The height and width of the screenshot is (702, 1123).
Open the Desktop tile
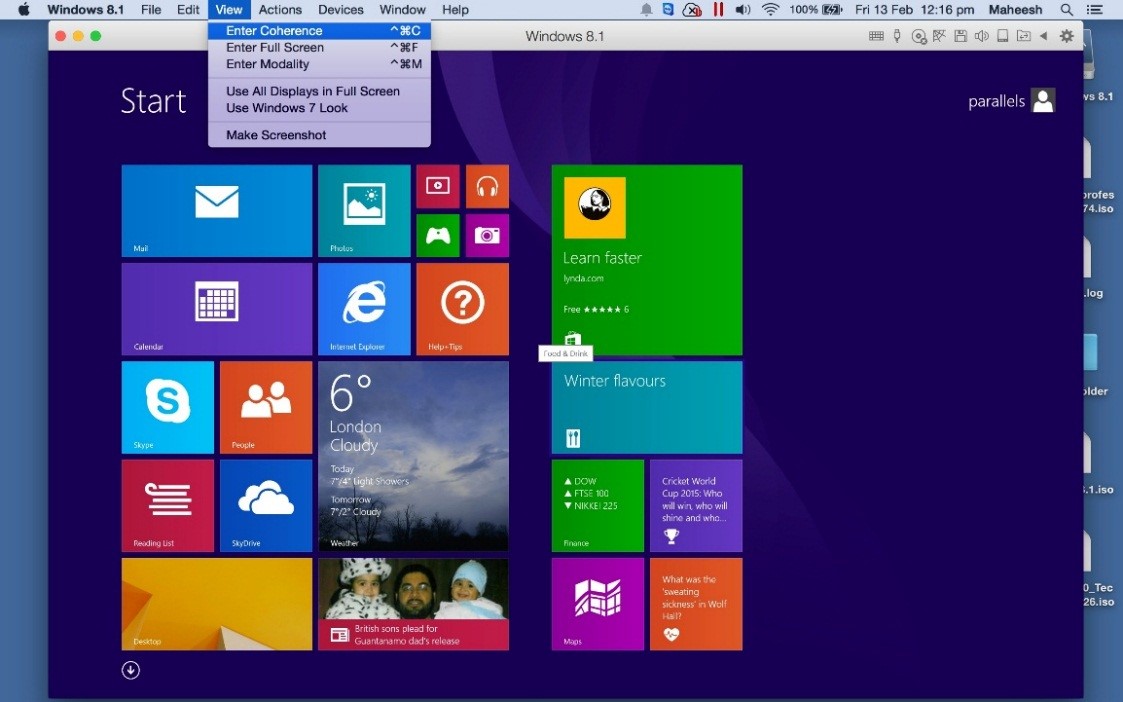217,604
